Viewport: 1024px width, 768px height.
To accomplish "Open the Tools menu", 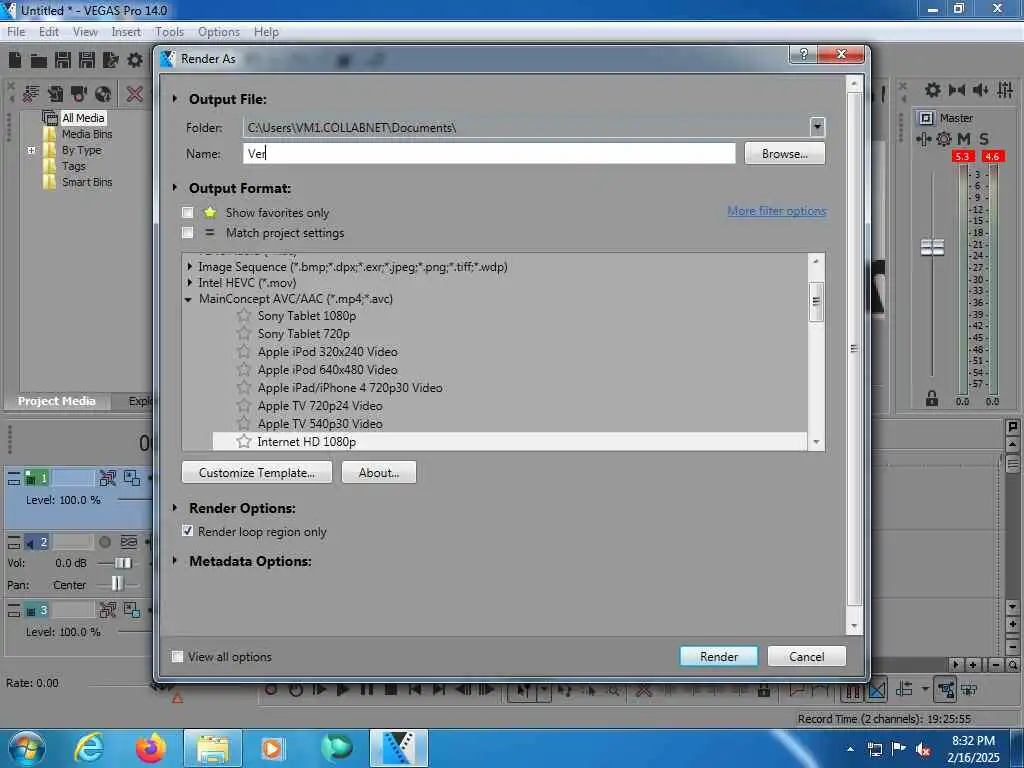I will [x=169, y=32].
